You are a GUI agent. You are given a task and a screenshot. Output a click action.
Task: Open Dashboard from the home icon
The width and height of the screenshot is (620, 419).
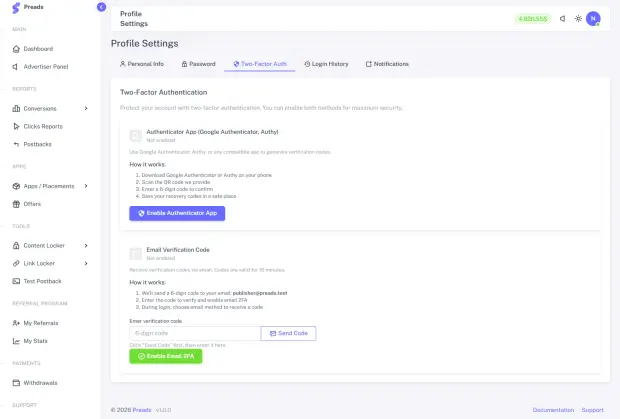click(16, 49)
